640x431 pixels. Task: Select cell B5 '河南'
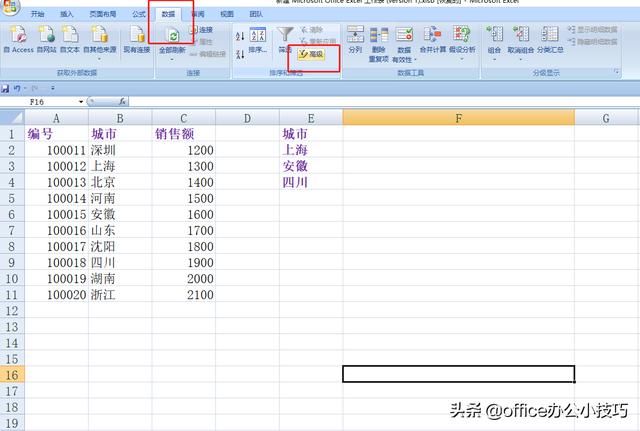120,198
